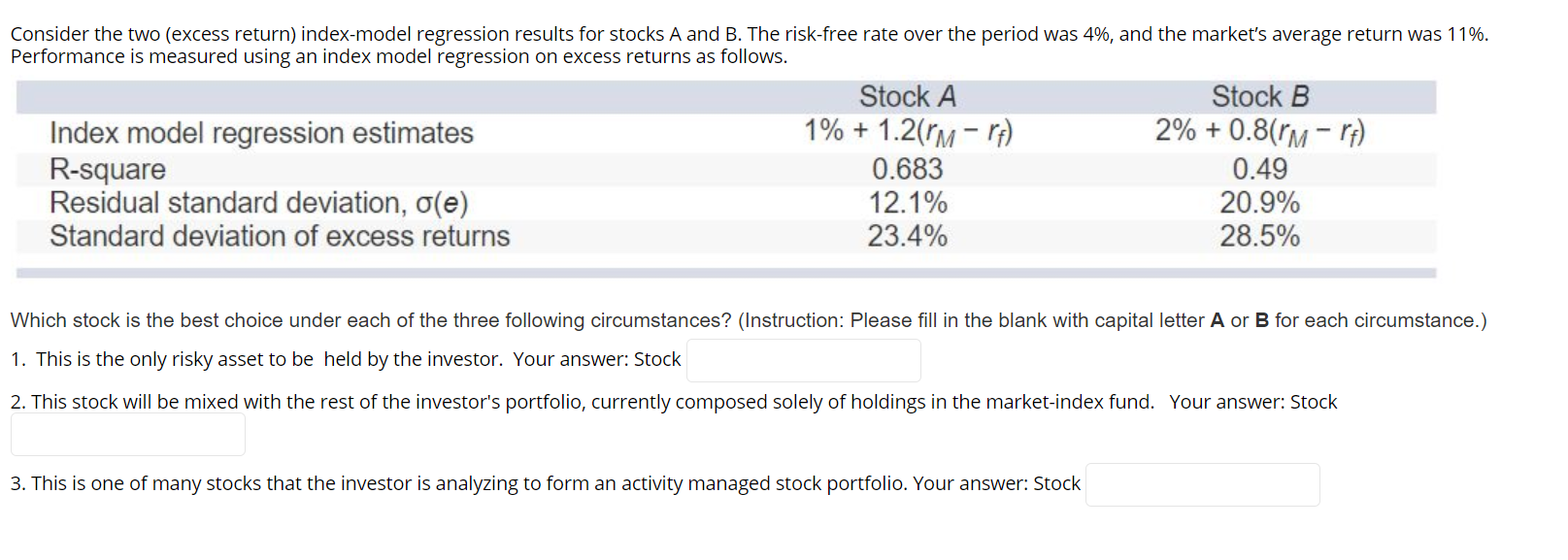Select the introductory paragraph text
The image size is (1568, 560).
point(748,45)
